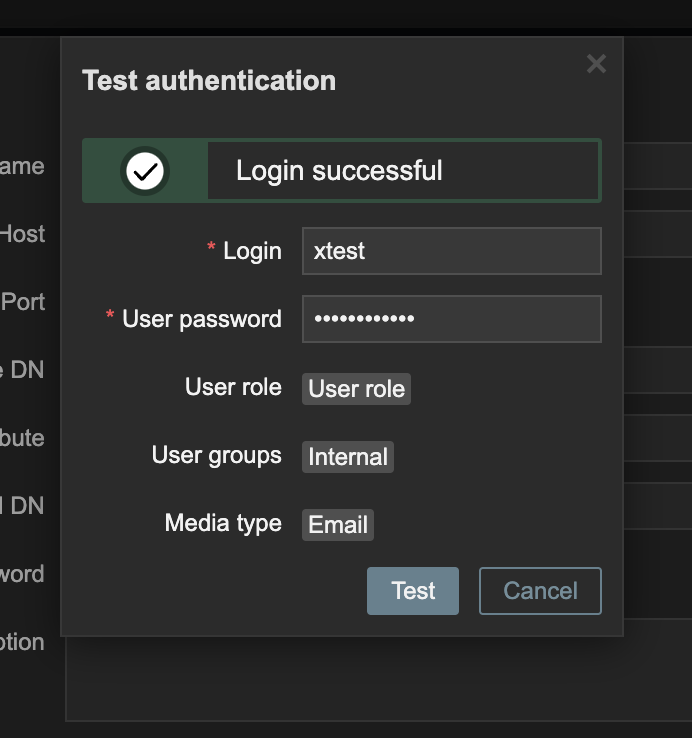Click the Login field label
Image resolution: width=692 pixels, height=738 pixels.
click(x=251, y=251)
